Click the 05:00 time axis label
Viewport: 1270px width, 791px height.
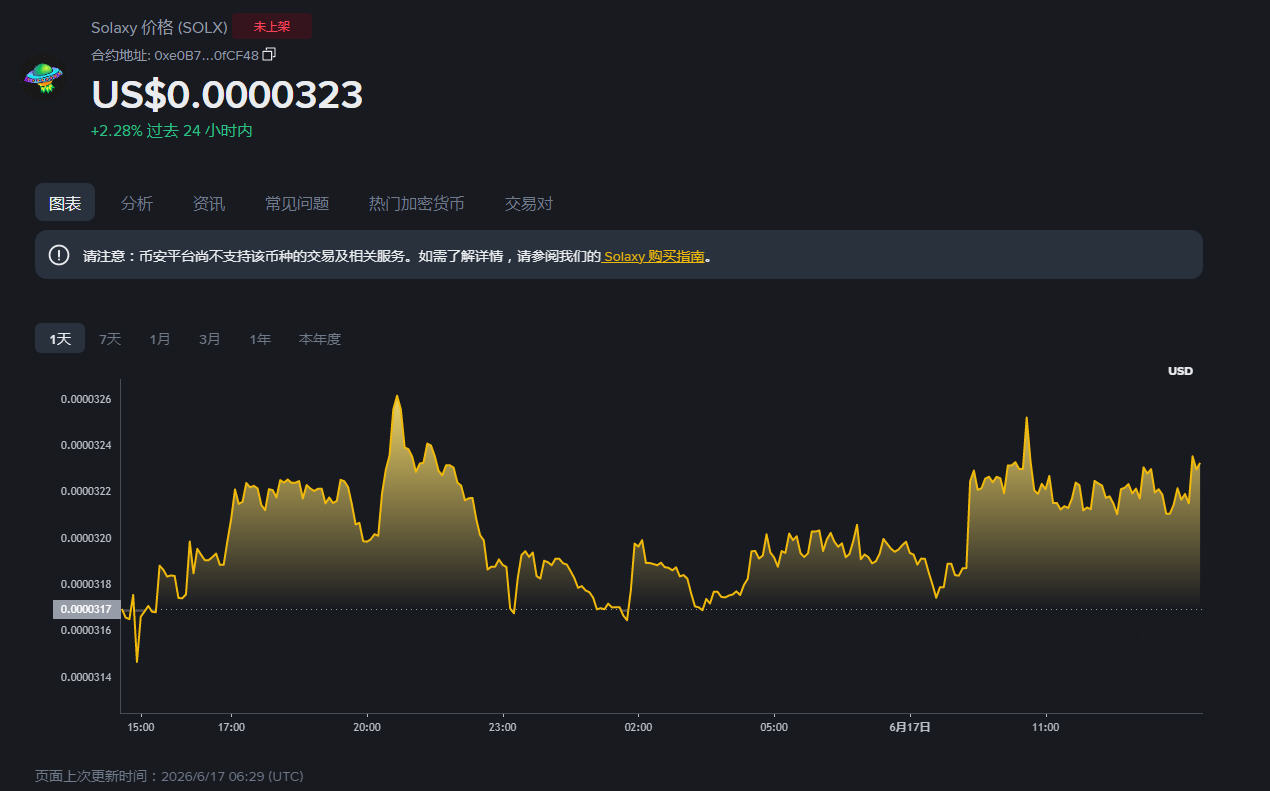pos(773,727)
